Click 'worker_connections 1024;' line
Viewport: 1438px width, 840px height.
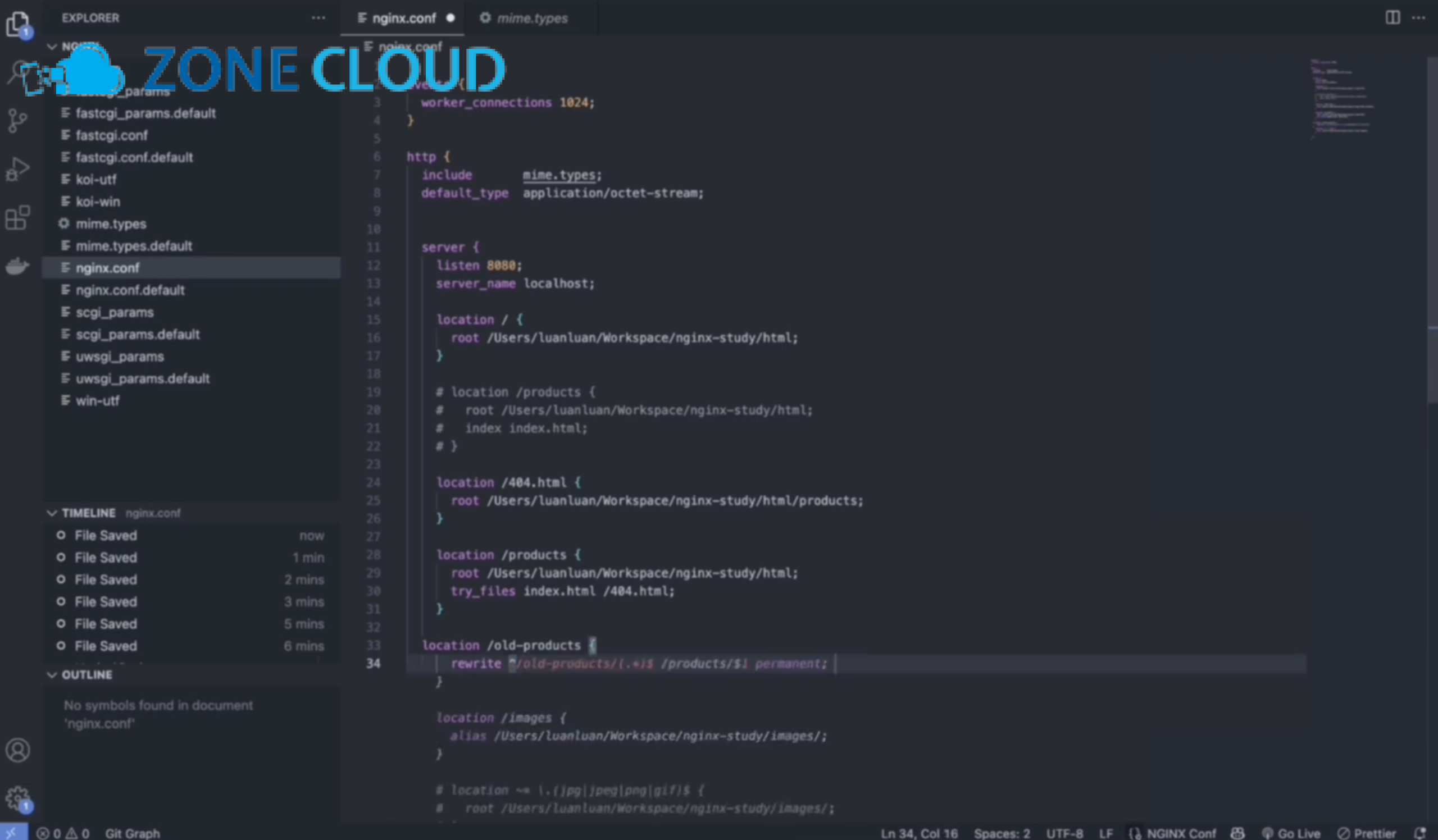pos(508,103)
